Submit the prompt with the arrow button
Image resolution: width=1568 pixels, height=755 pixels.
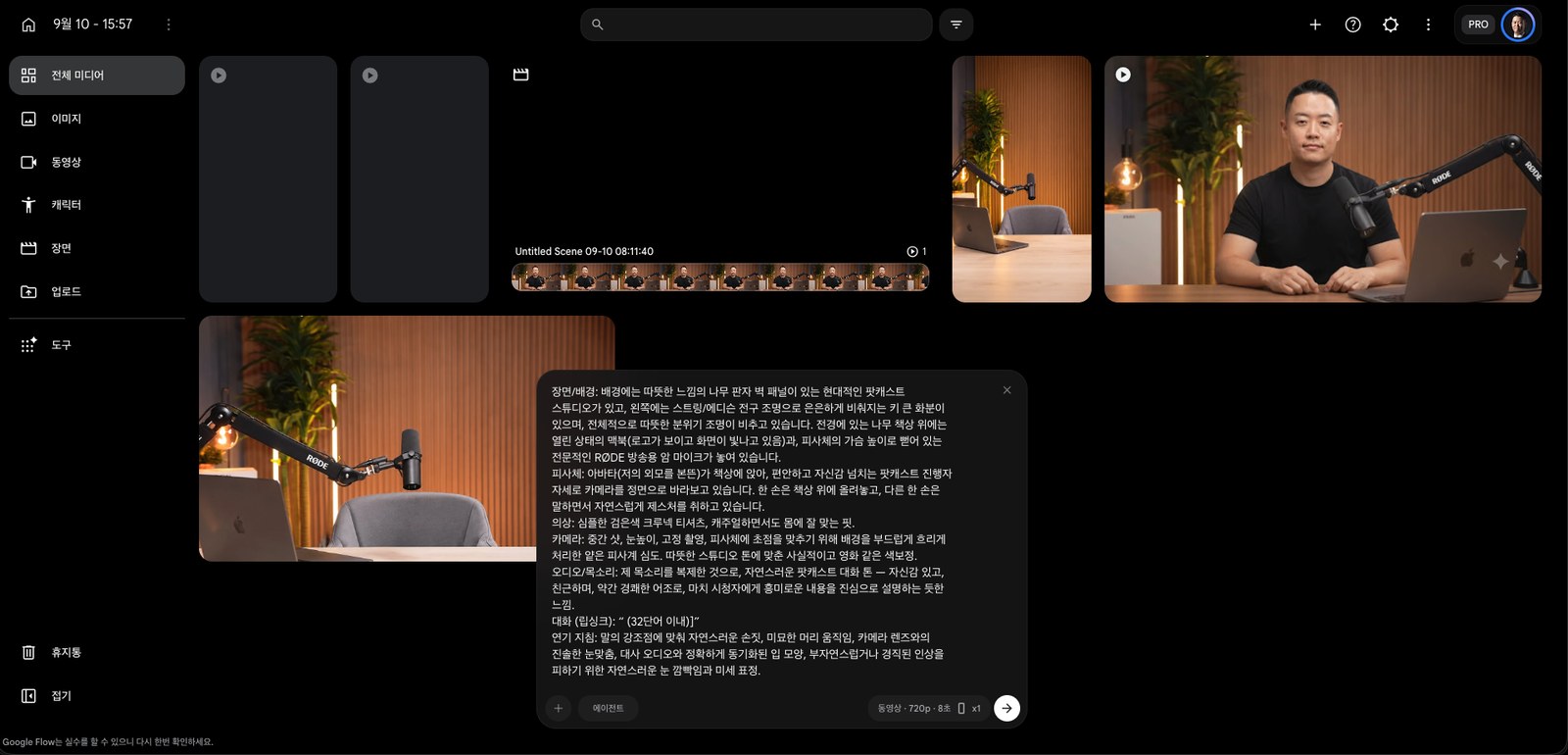click(1006, 708)
